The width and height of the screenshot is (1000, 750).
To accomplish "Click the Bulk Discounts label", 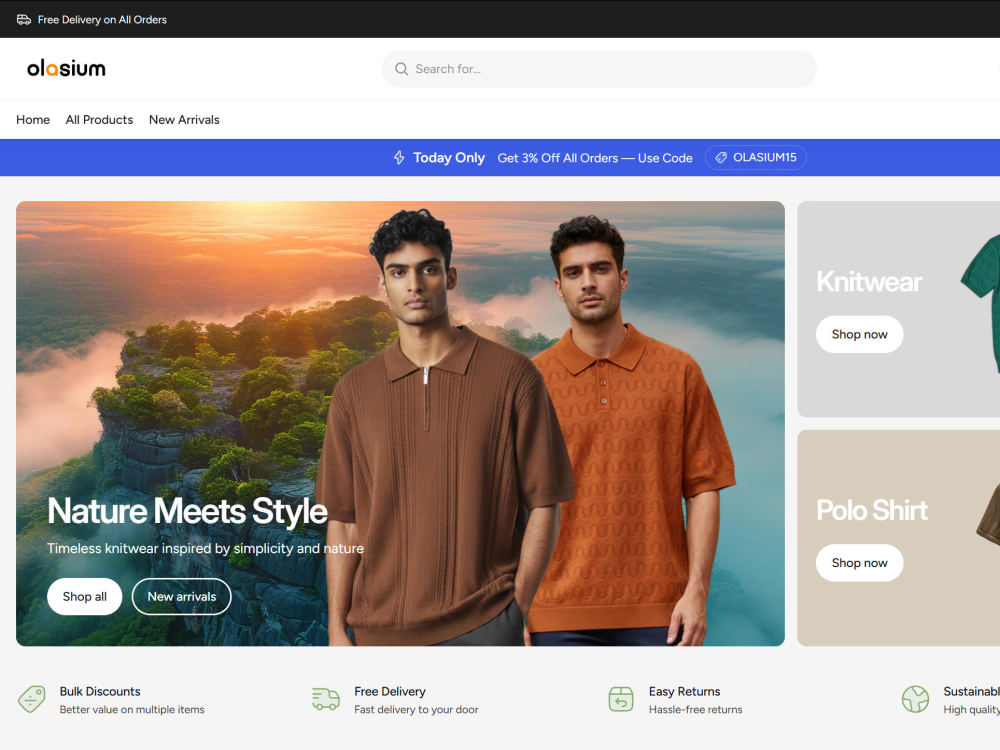I will (100, 691).
